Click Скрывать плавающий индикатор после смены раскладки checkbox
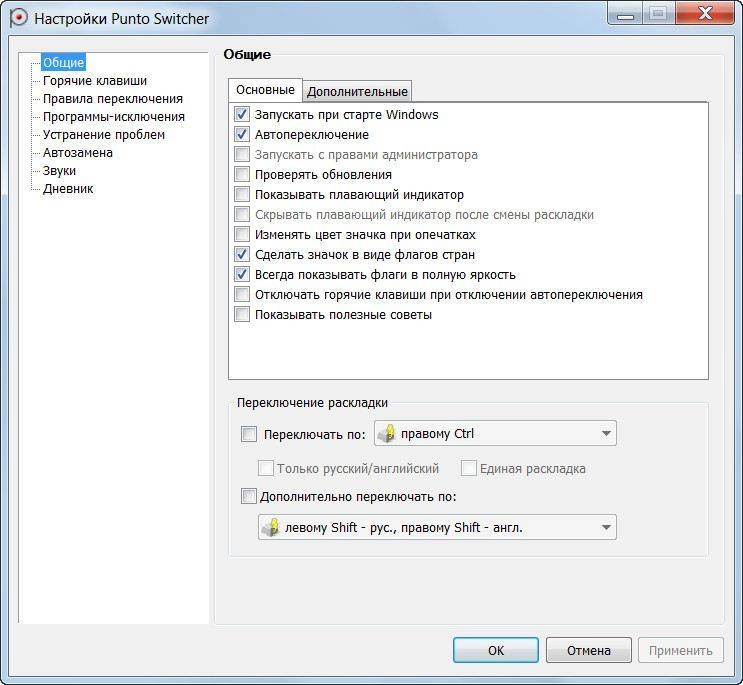The image size is (743, 685). pyautogui.click(x=242, y=215)
